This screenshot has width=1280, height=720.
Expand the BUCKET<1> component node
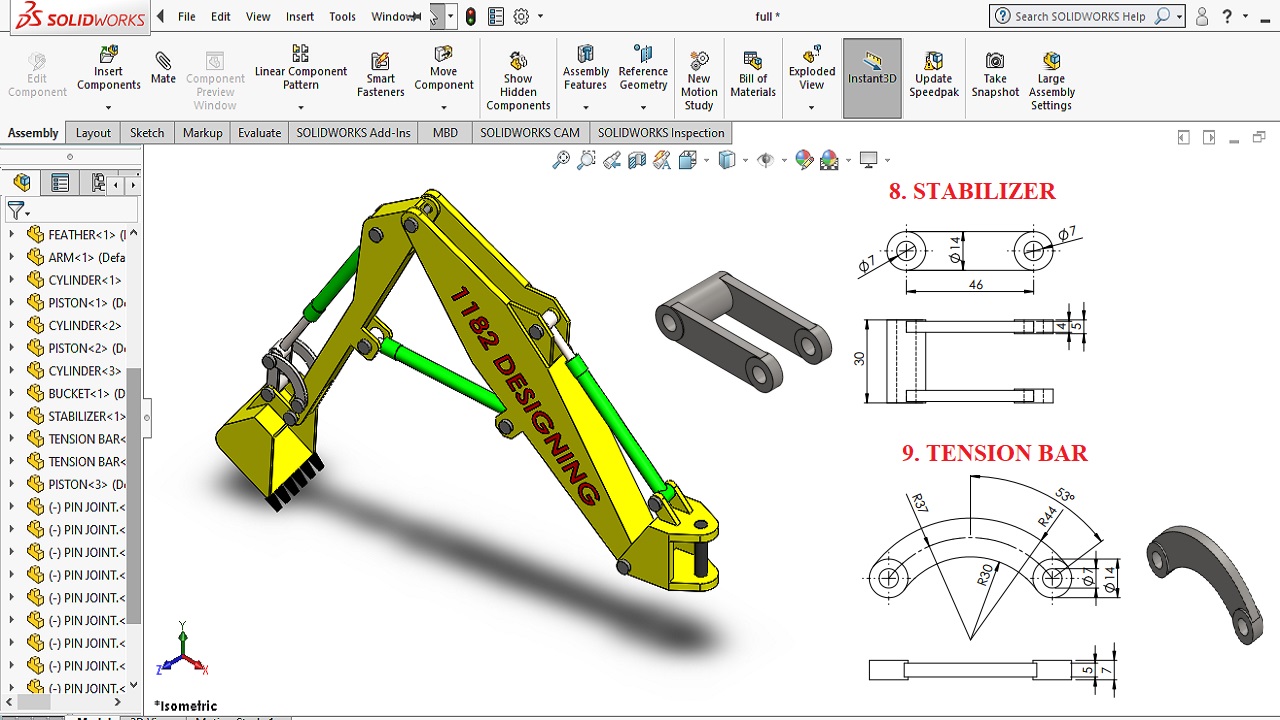[x=12, y=394]
